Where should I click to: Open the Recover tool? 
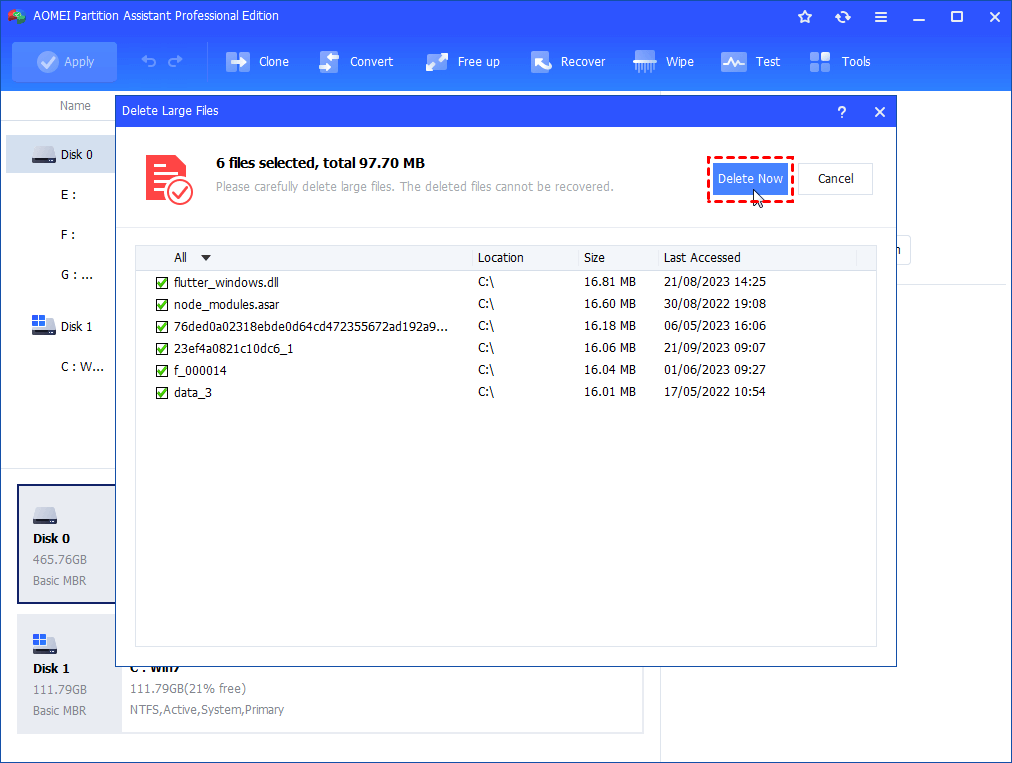(x=568, y=62)
